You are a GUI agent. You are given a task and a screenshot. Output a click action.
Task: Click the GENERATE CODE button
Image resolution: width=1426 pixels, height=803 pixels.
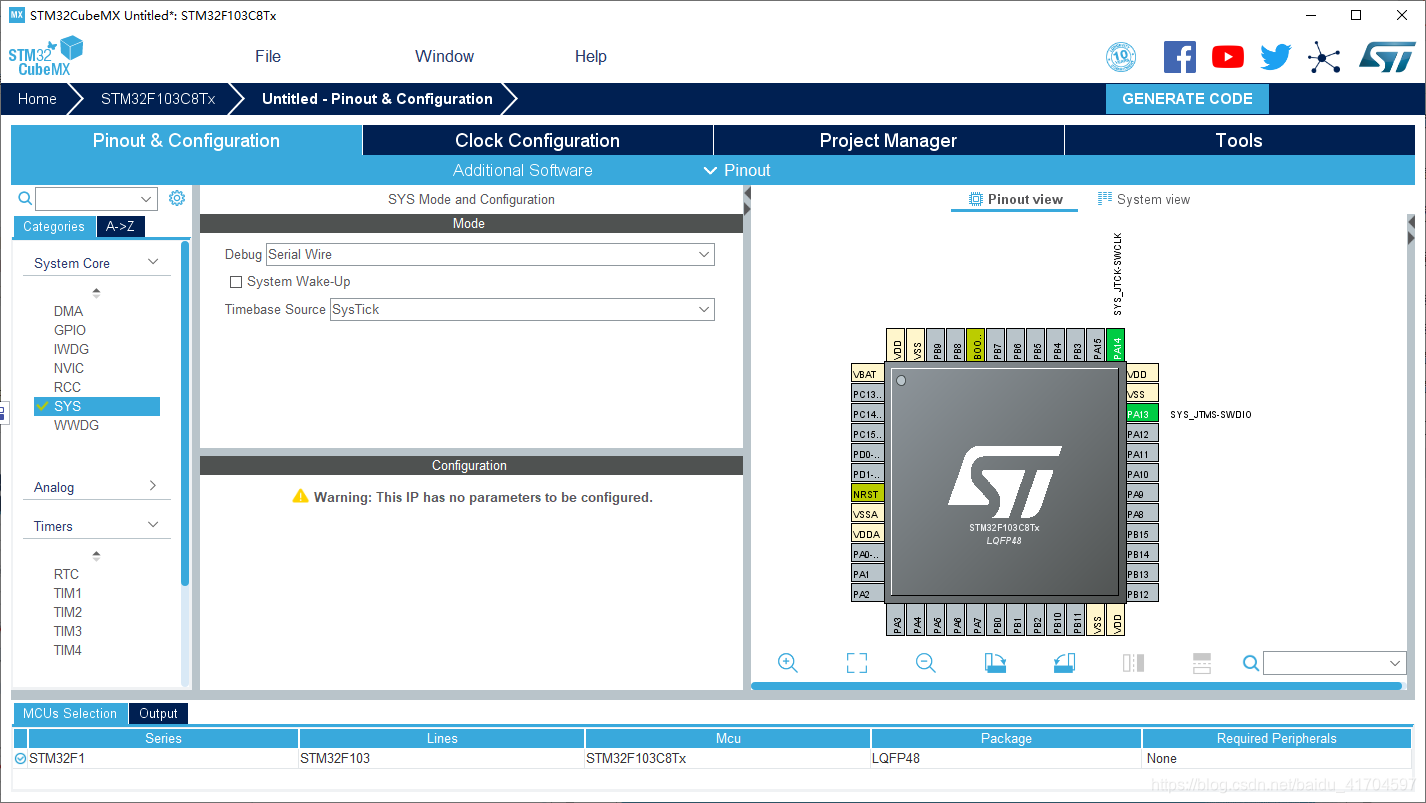coord(1187,98)
